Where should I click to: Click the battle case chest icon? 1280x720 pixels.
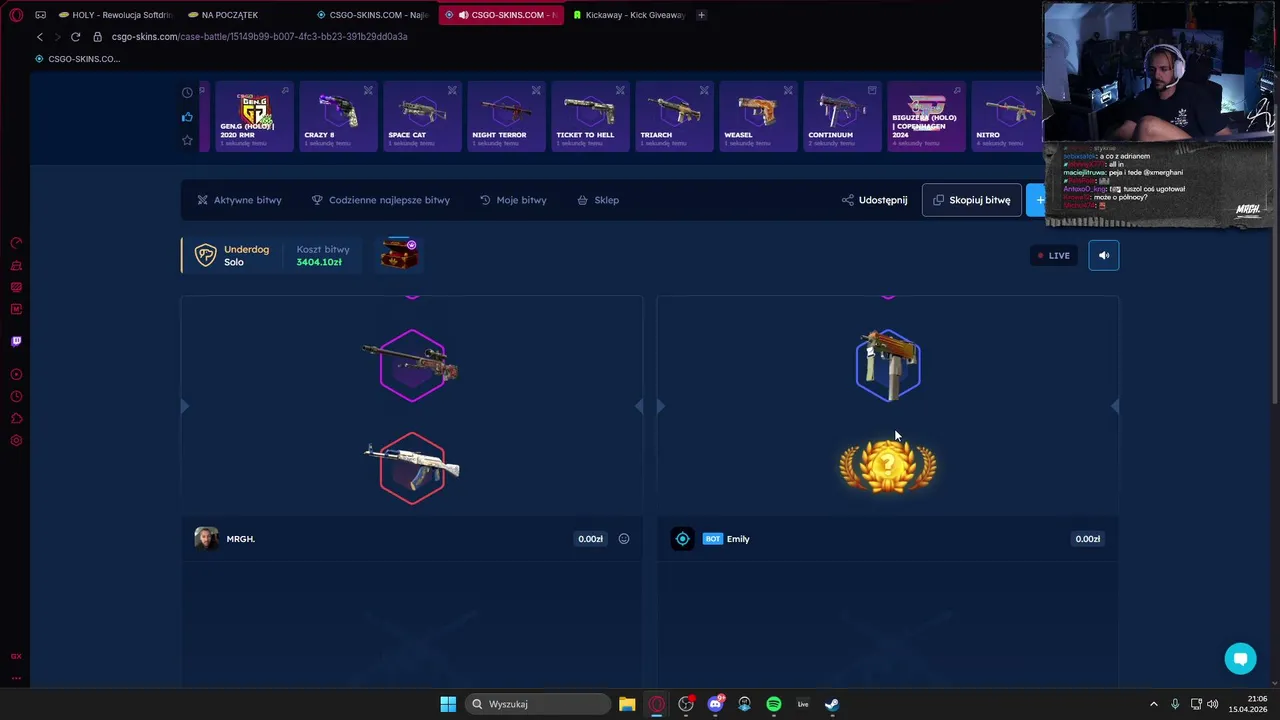click(399, 255)
